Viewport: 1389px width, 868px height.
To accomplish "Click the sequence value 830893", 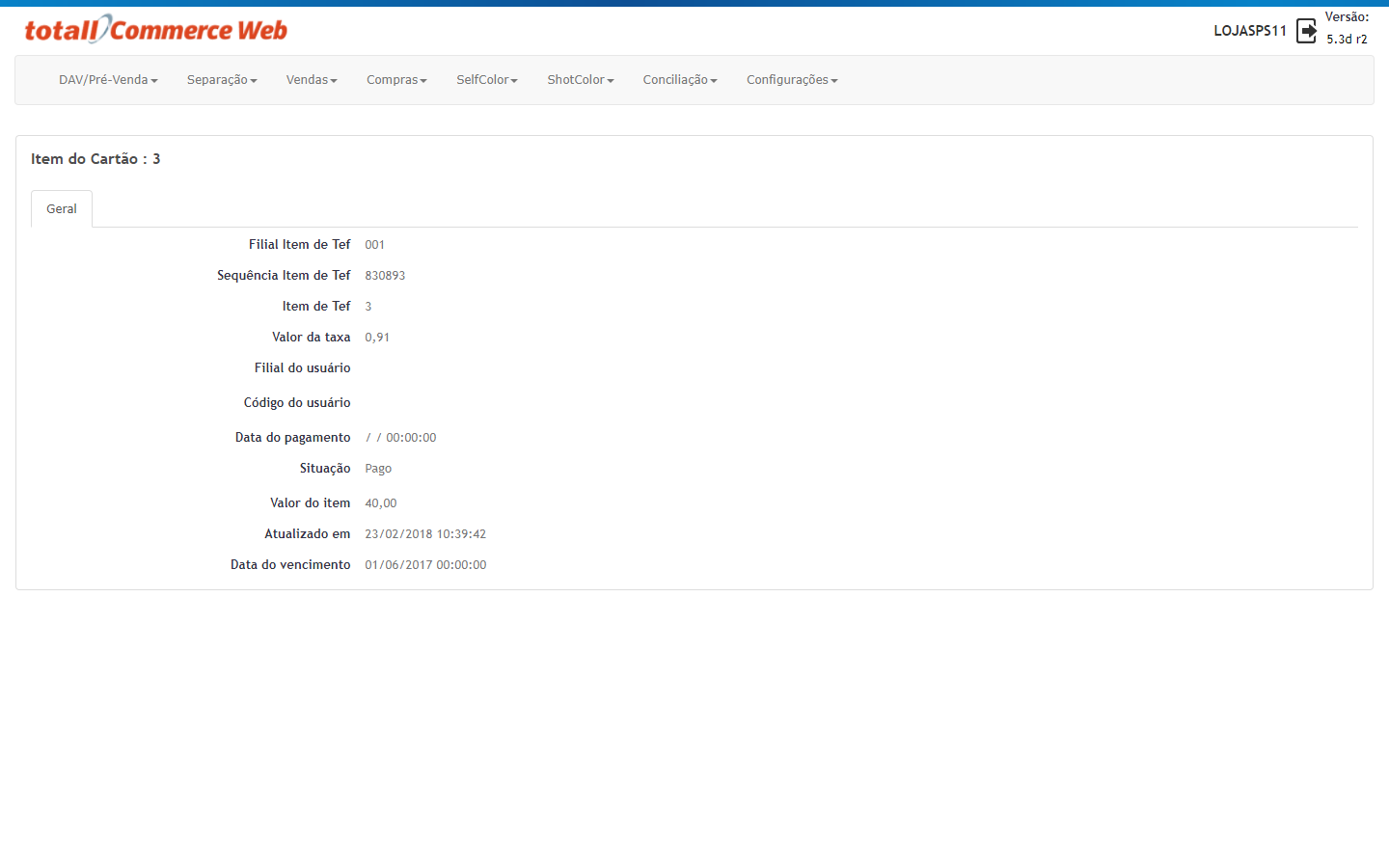I will click(x=385, y=276).
